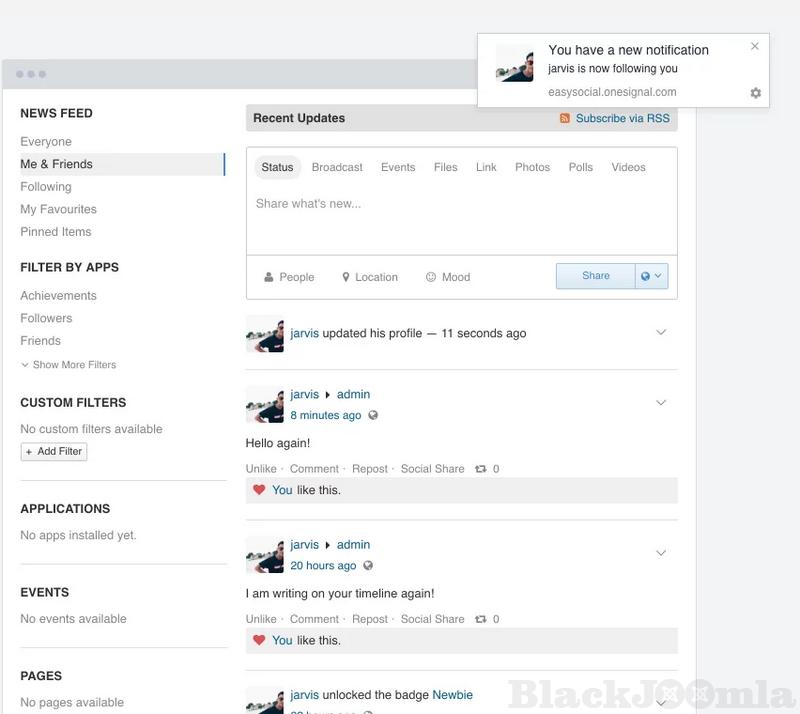
Task: Click the Add Filter button
Action: [x=54, y=452]
